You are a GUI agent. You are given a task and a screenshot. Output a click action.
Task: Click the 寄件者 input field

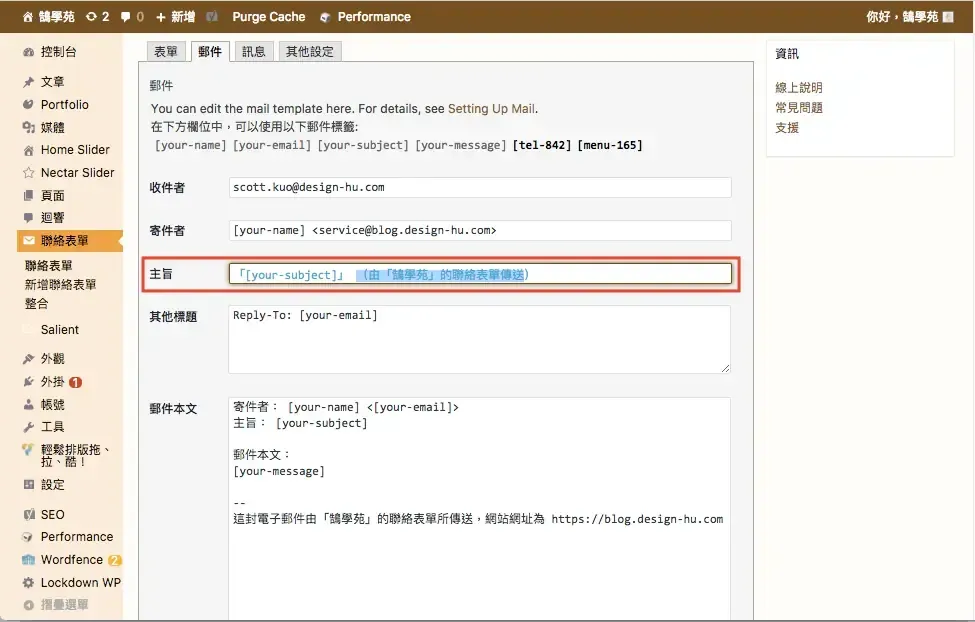(480, 230)
